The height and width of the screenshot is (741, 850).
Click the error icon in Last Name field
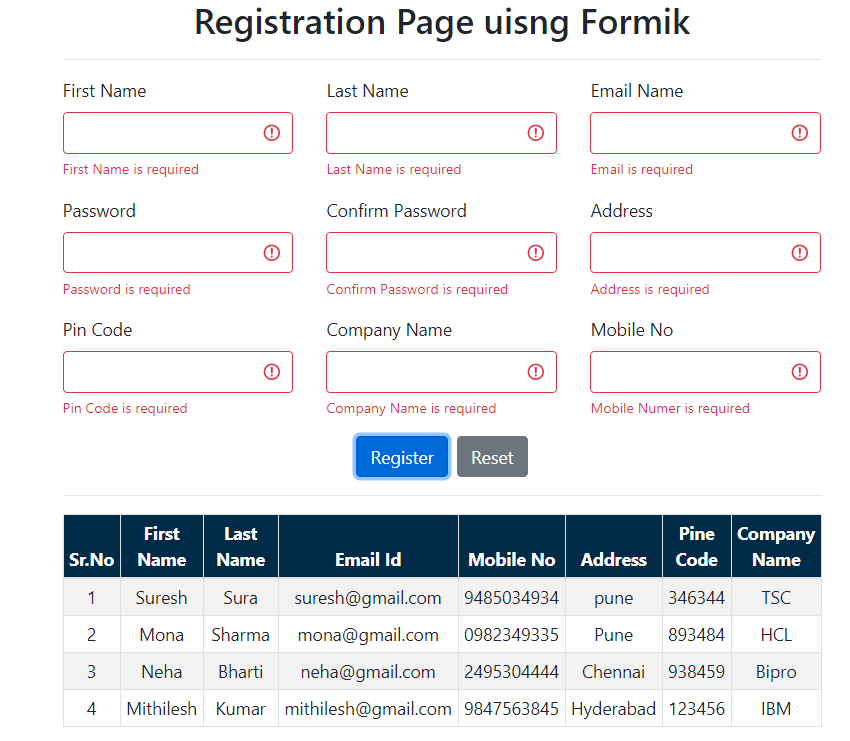coord(536,133)
